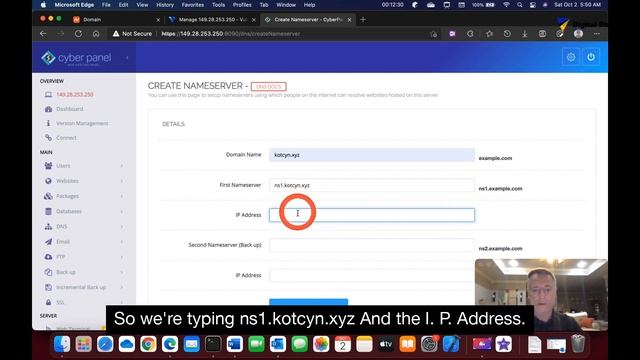Viewport: 640px width, 360px height.
Task: Open the Back up sidebar icon
Action: [x=48, y=272]
